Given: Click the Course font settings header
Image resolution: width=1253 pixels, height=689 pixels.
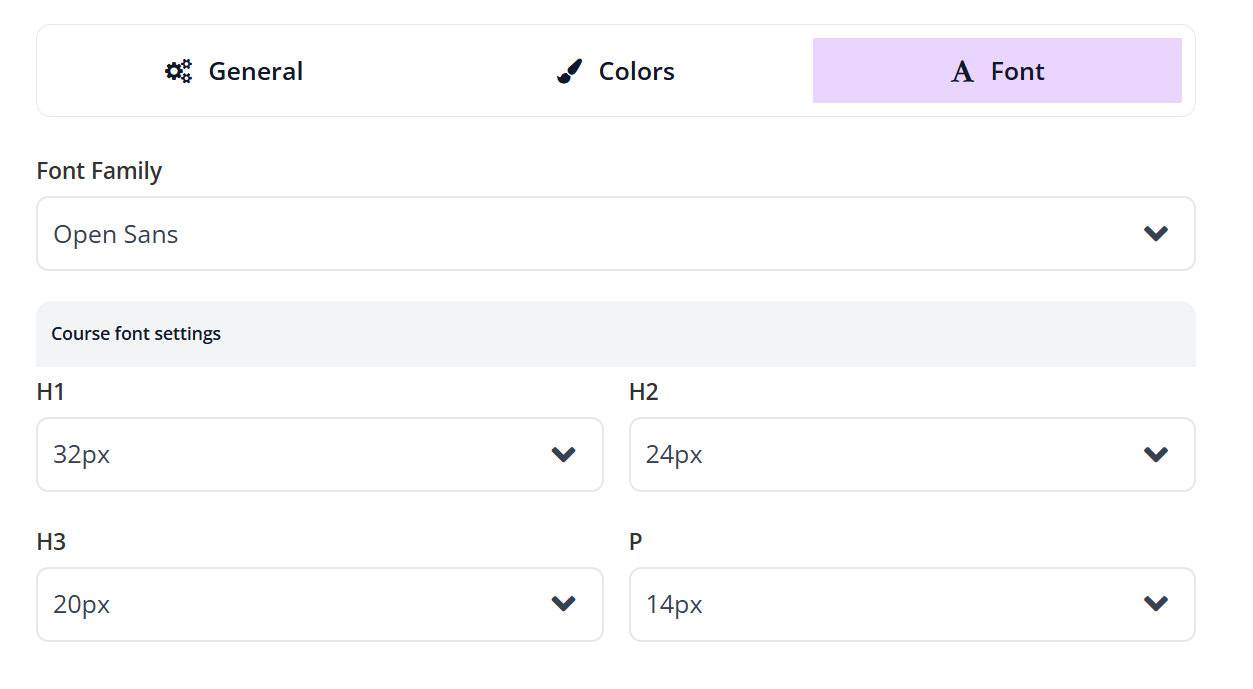Looking at the screenshot, I should tap(136, 333).
